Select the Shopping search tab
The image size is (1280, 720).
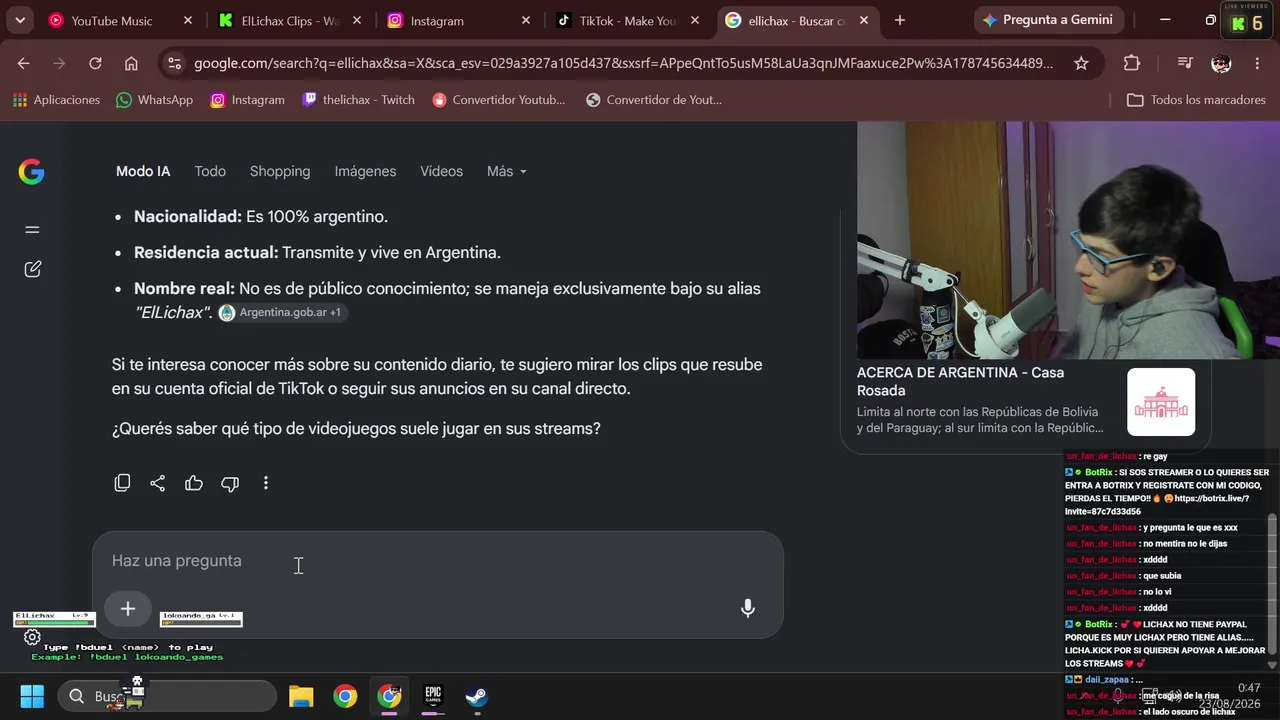click(280, 172)
